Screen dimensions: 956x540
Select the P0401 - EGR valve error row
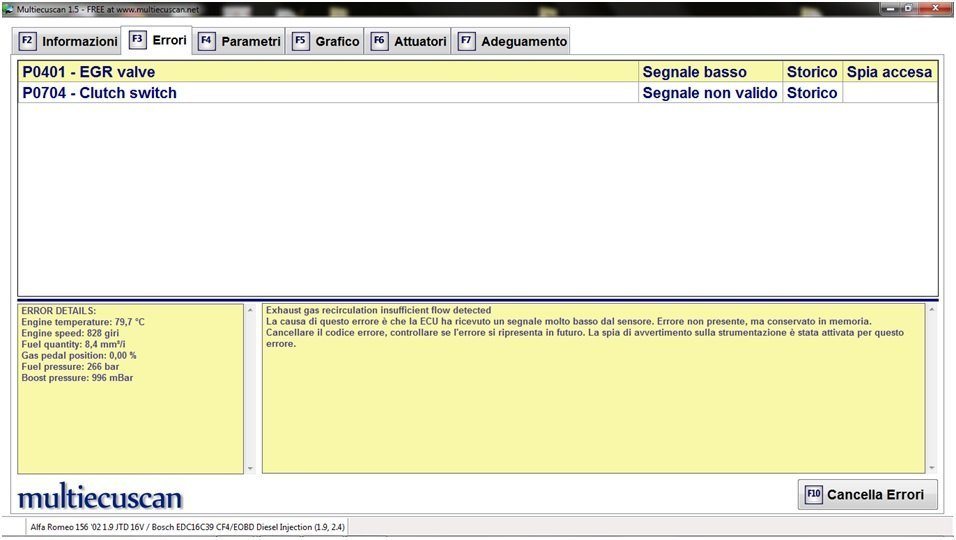point(478,72)
